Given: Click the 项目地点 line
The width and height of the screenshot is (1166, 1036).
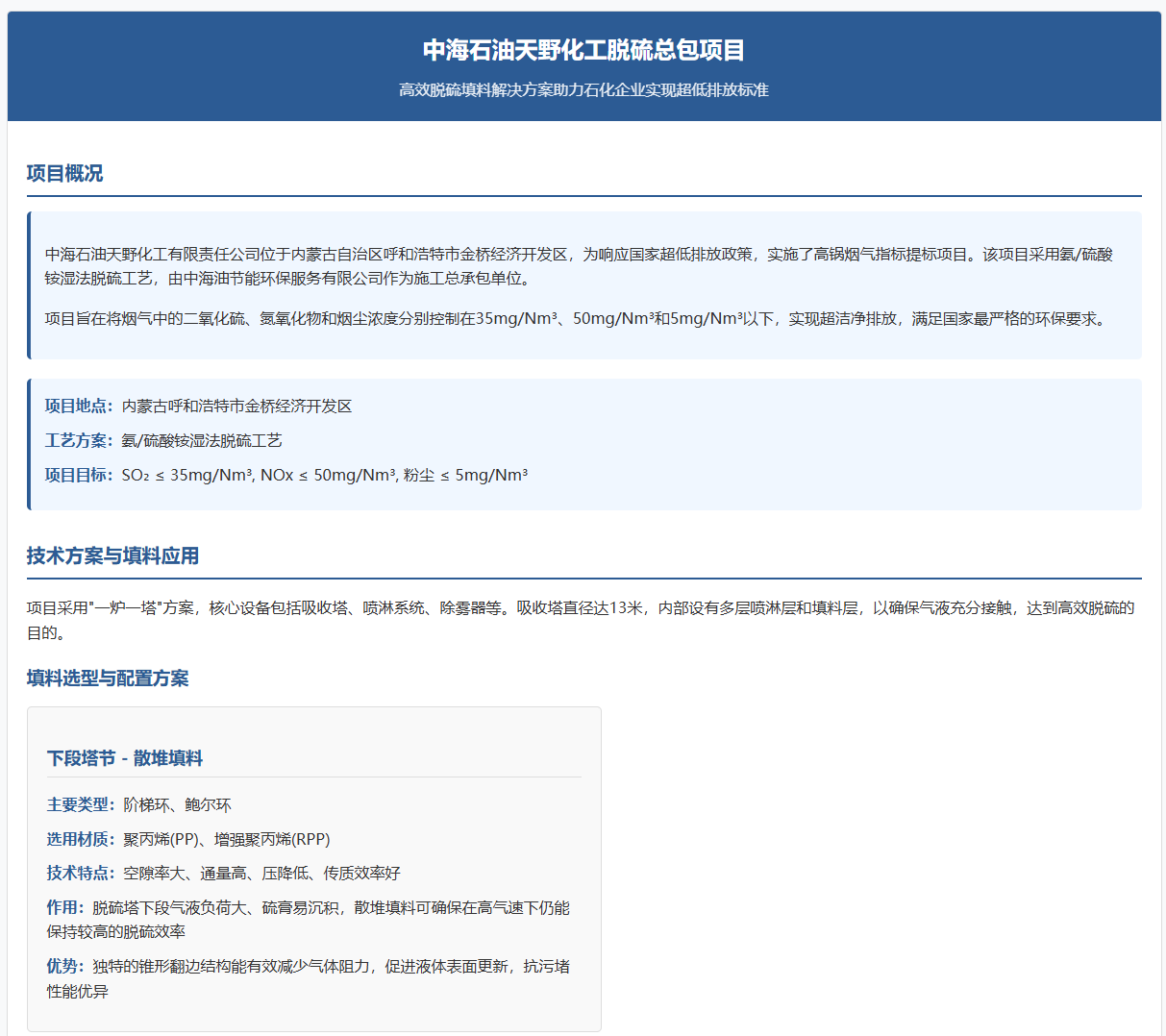Looking at the screenshot, I should (199, 406).
